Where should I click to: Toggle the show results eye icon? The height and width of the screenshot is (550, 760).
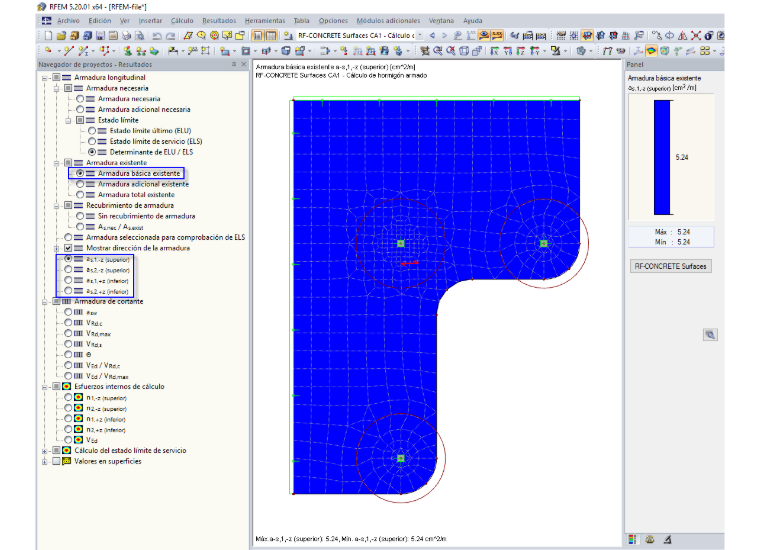pyautogui.click(x=484, y=35)
